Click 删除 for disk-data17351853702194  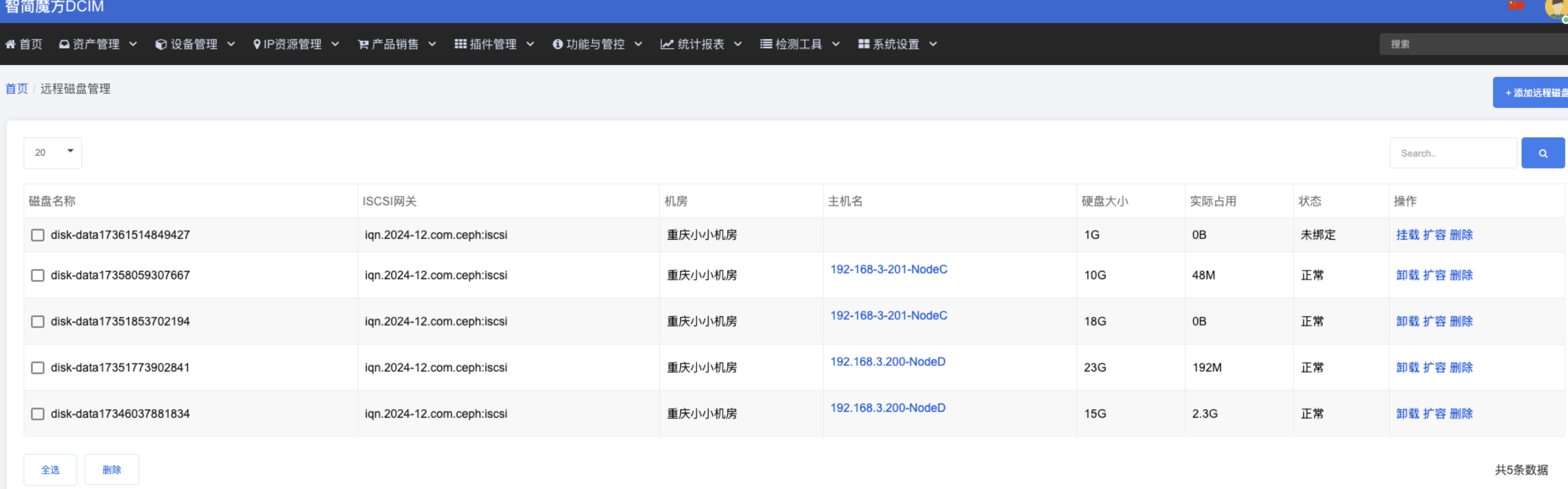[x=1461, y=322]
